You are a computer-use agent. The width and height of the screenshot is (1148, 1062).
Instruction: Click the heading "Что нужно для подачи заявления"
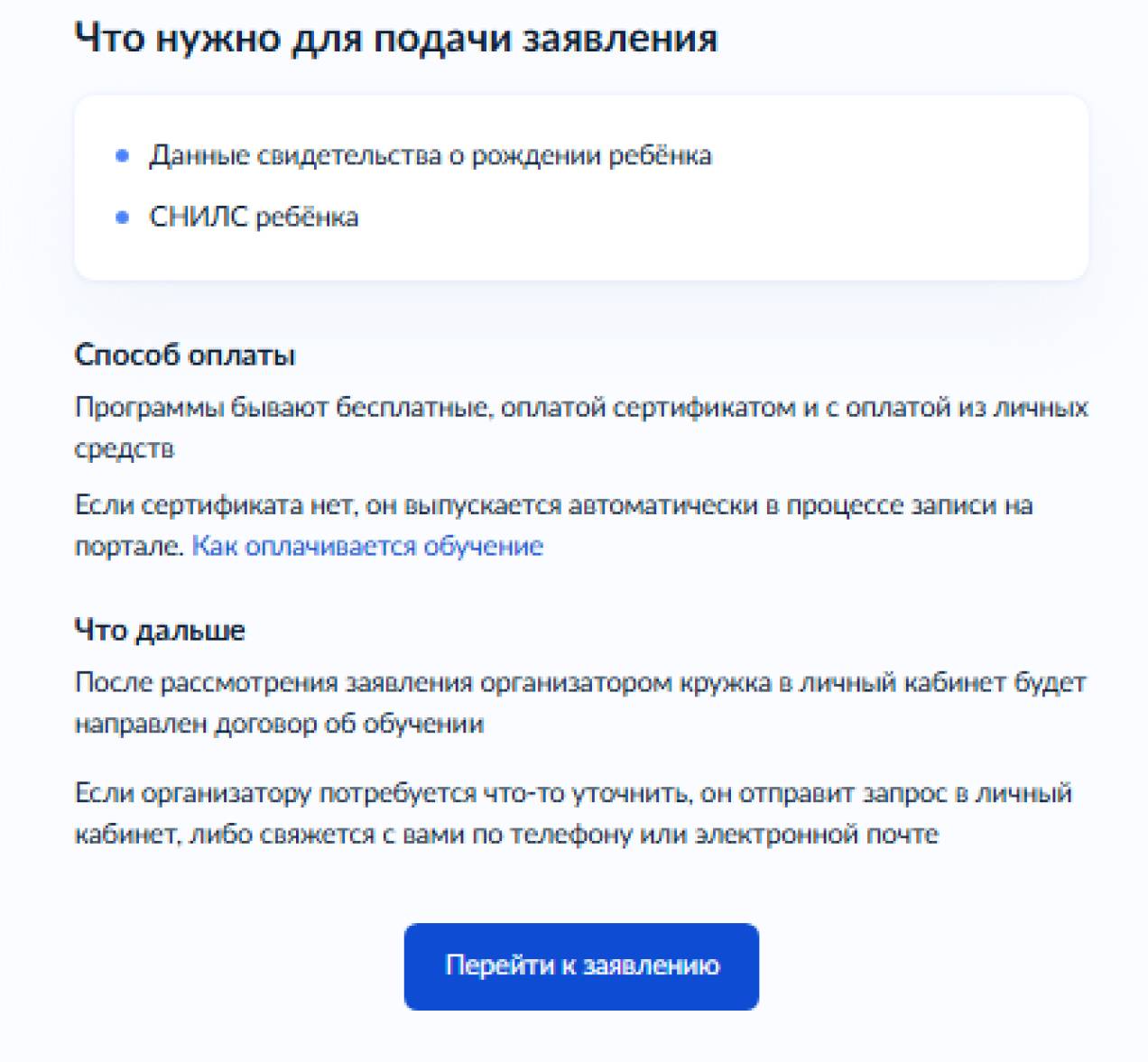(395, 39)
